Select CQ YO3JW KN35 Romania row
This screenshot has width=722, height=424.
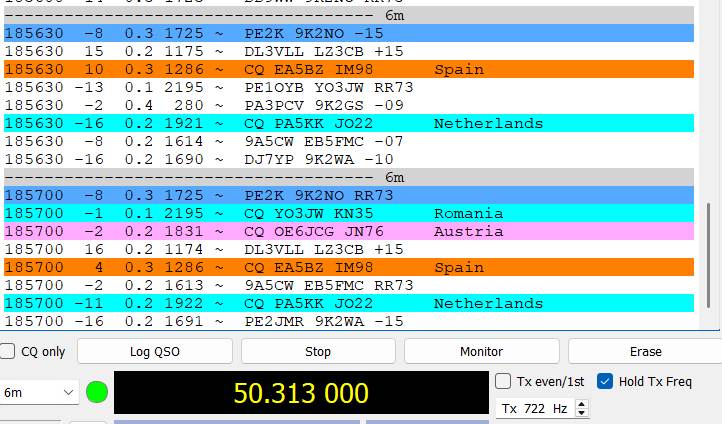[349, 213]
